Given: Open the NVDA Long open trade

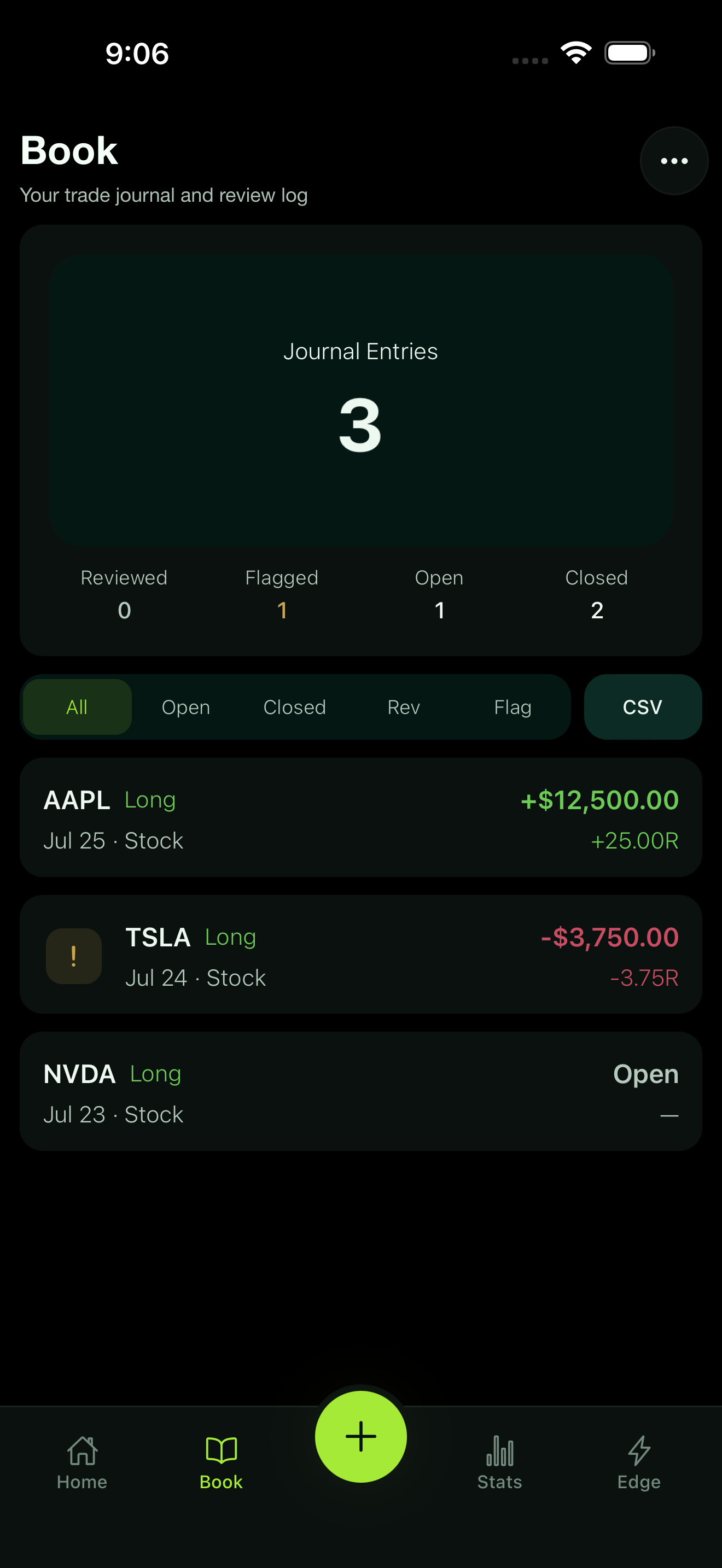Looking at the screenshot, I should (x=361, y=1091).
